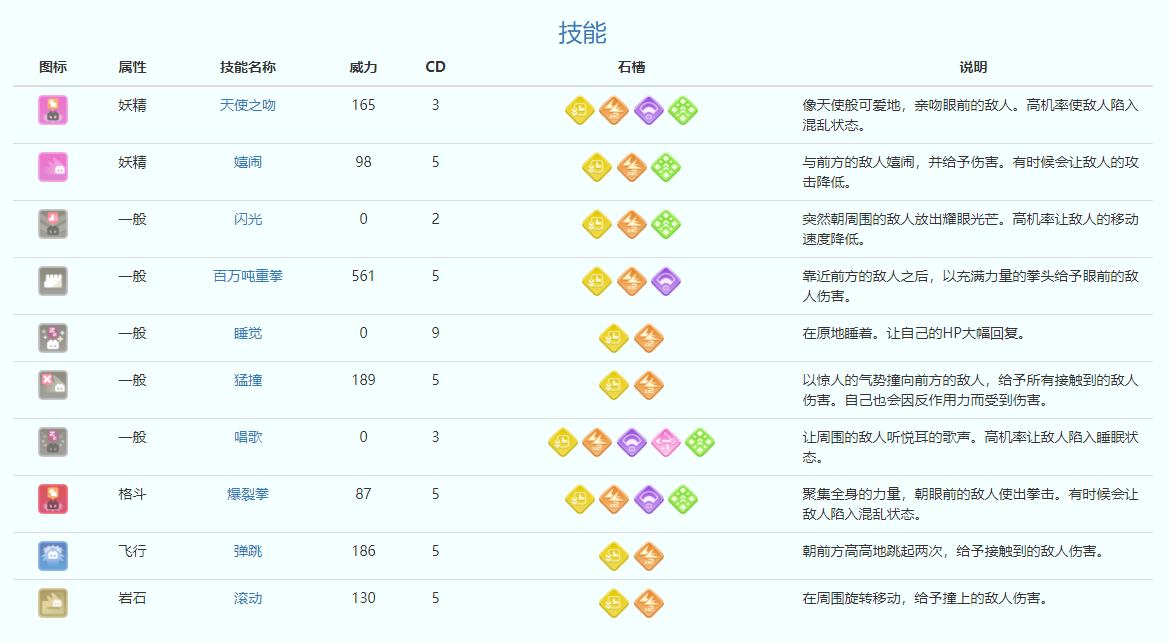Click the pink stone slot in 唱歌 row
1169x643 pixels.
(666, 442)
